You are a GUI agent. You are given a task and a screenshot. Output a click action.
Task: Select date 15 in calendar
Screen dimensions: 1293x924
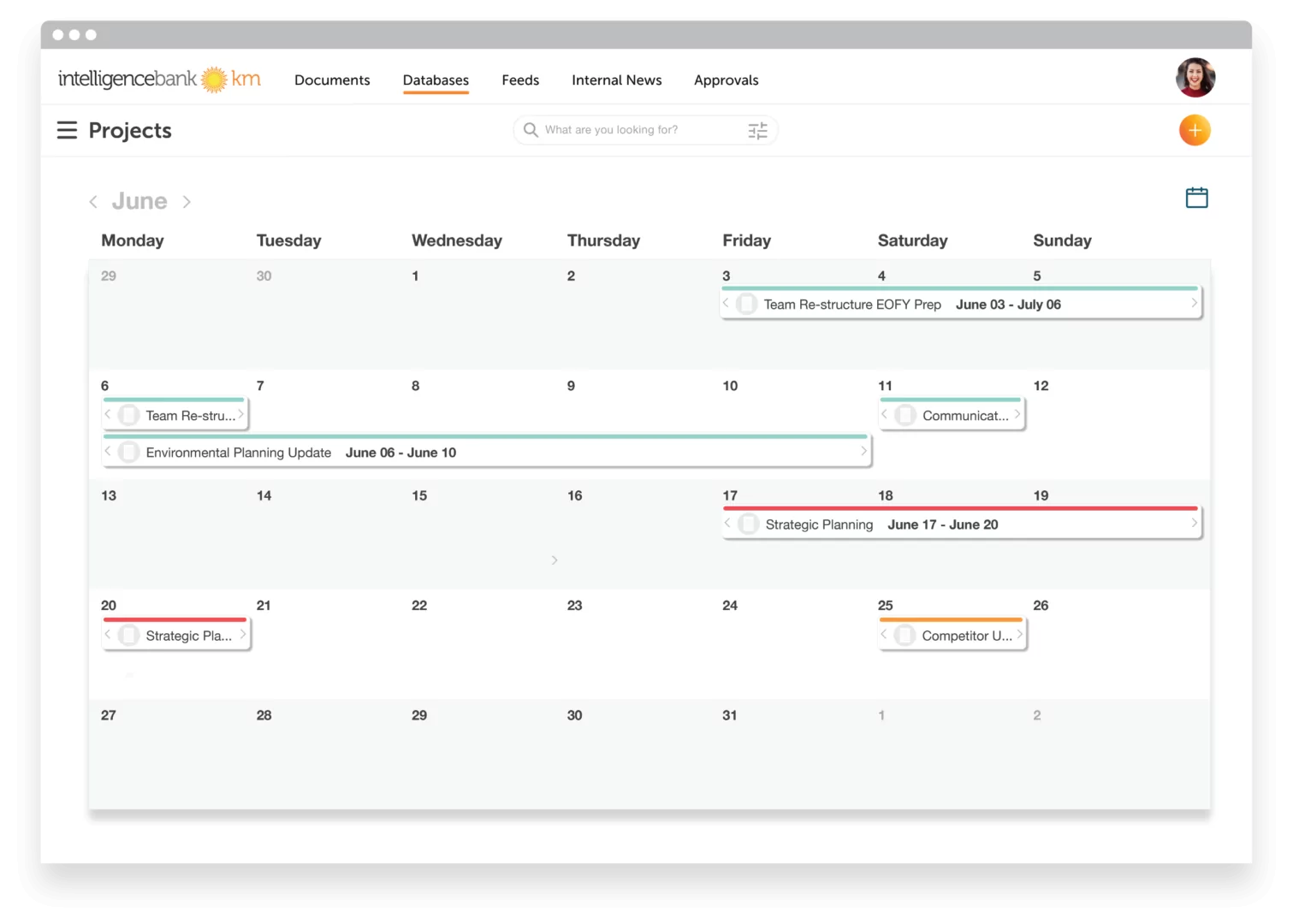tap(419, 495)
